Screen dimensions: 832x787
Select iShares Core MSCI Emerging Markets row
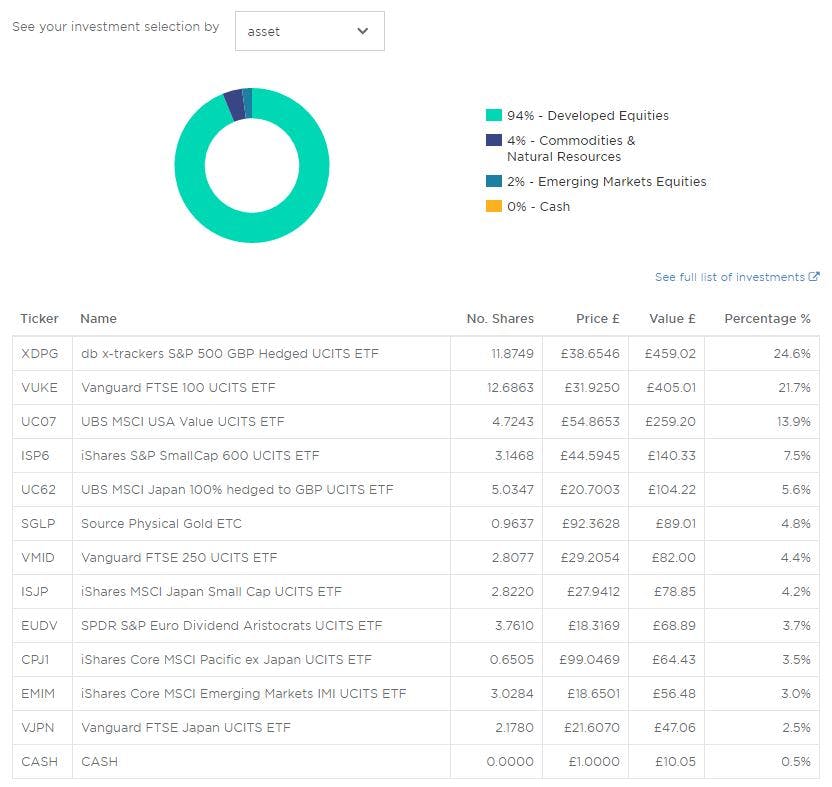coord(243,694)
